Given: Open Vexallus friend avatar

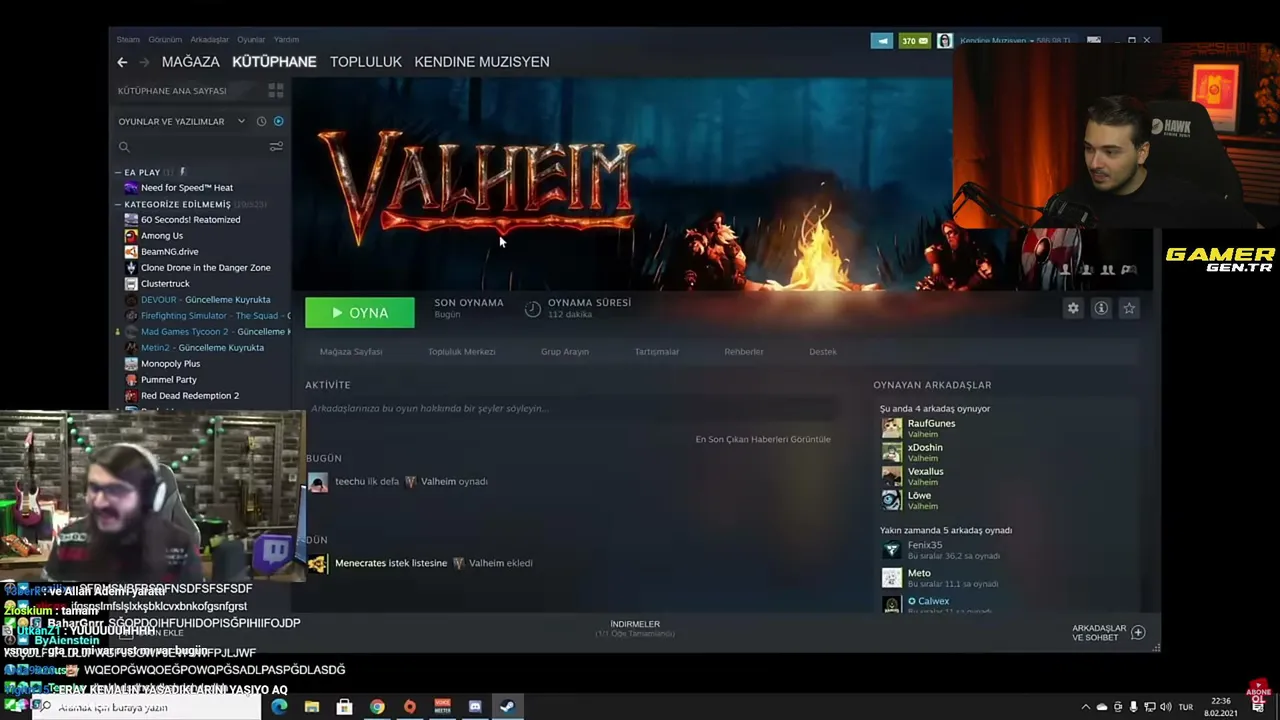Looking at the screenshot, I should [891, 476].
